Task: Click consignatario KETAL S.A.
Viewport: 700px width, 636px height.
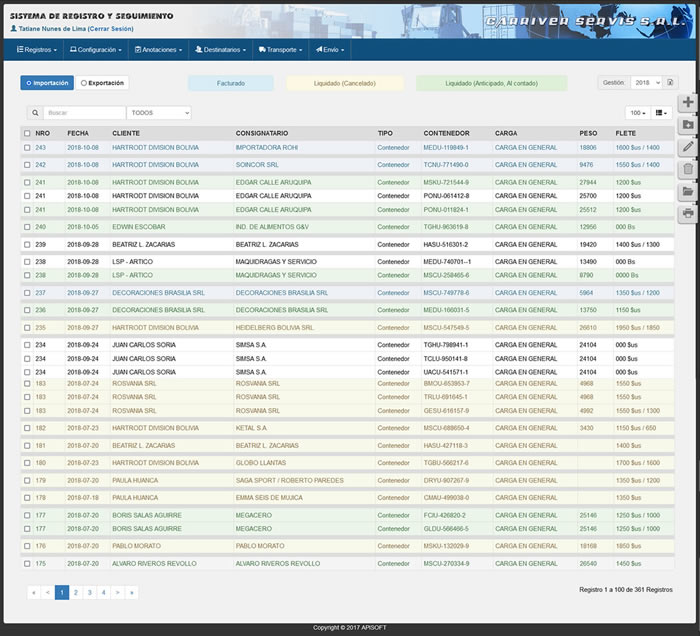Action: [251, 428]
